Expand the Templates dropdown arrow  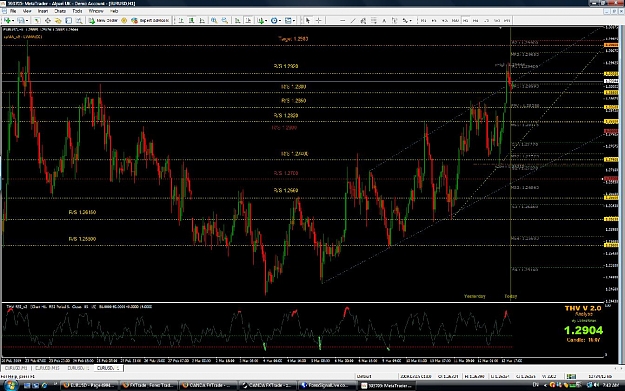[294, 20]
